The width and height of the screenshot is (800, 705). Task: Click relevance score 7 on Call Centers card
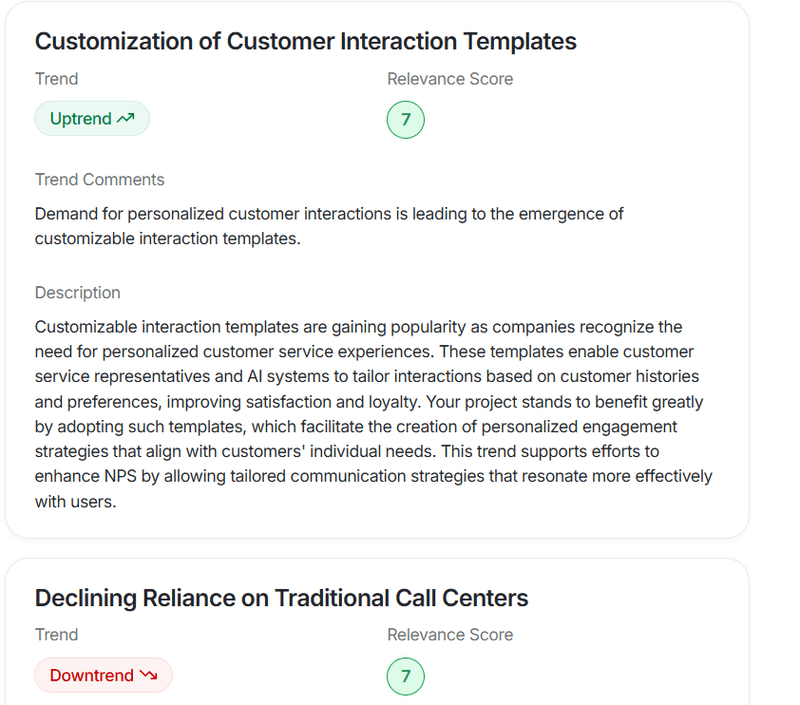405,676
